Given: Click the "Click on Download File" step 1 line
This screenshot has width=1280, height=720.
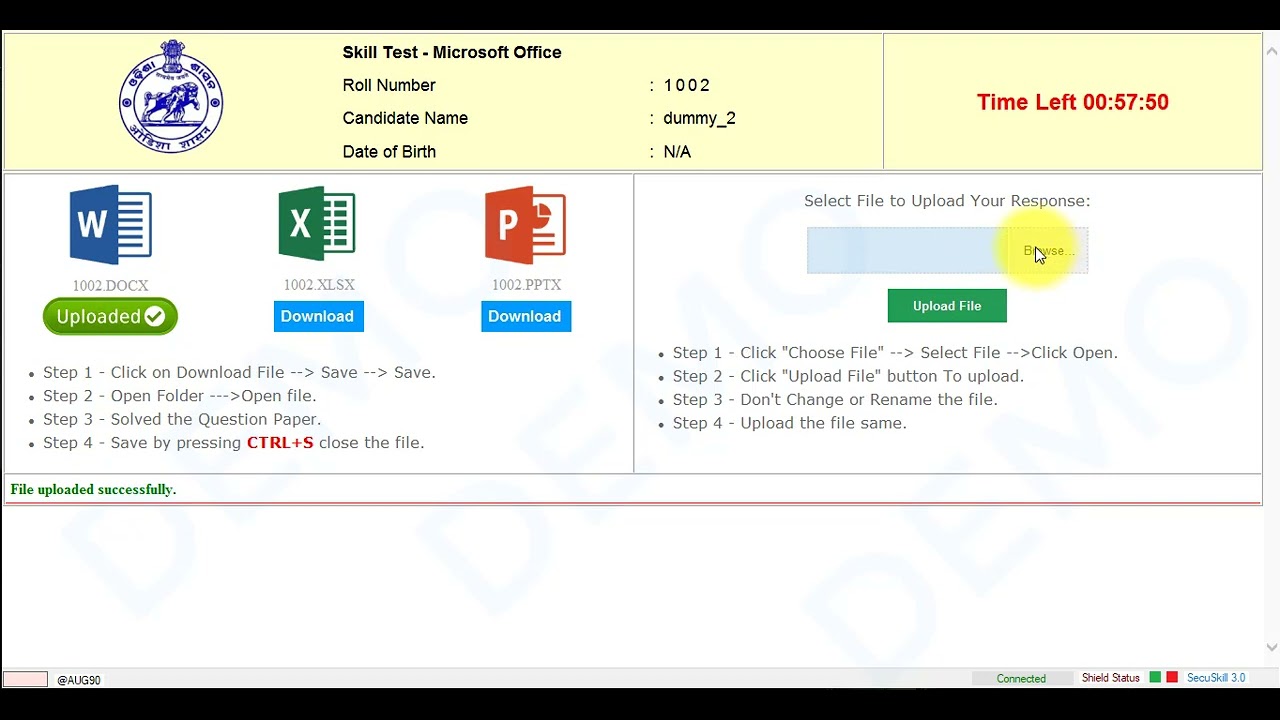Looking at the screenshot, I should [239, 373].
